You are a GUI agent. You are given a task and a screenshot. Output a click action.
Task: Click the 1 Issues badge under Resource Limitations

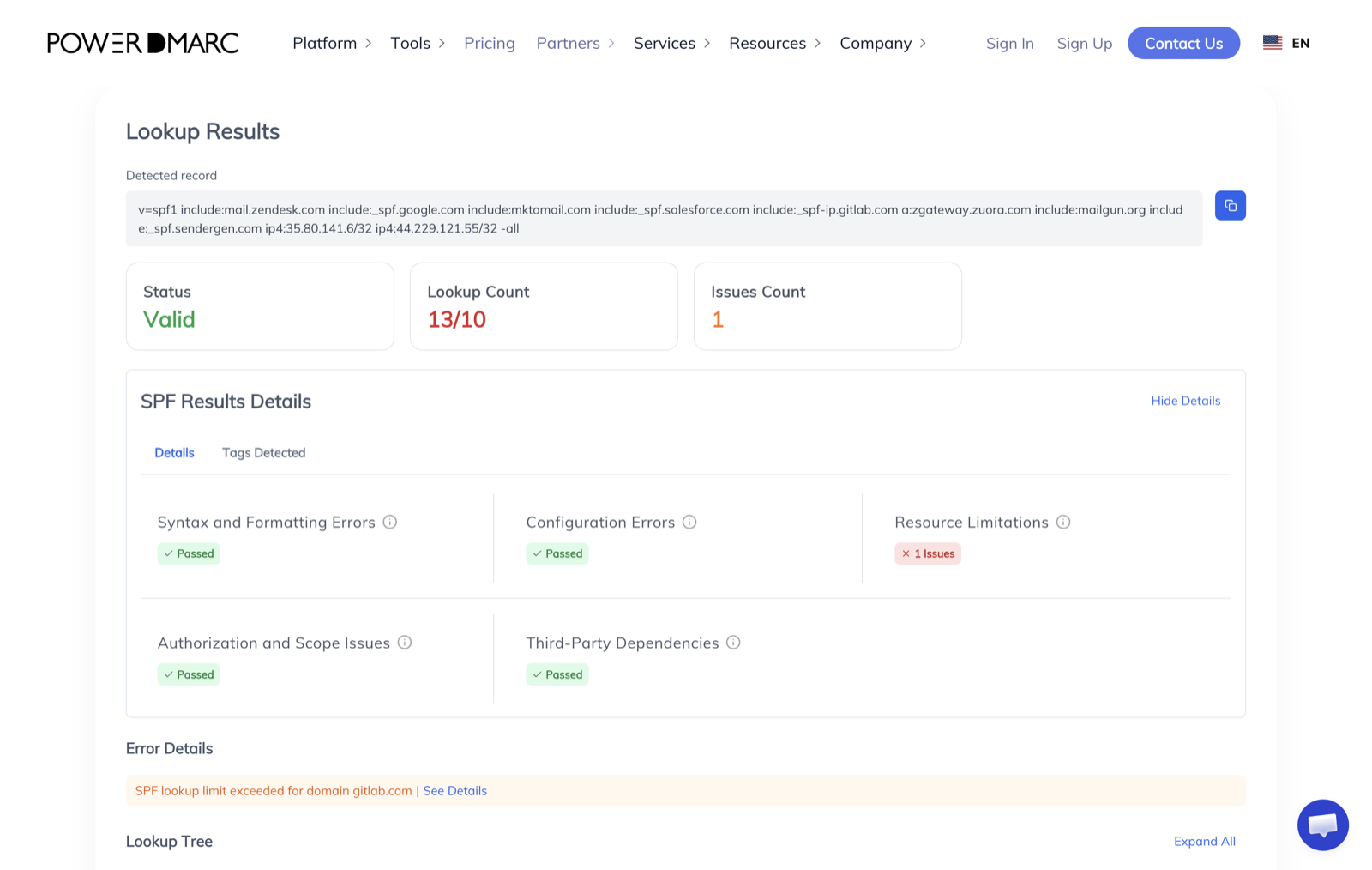pos(928,553)
